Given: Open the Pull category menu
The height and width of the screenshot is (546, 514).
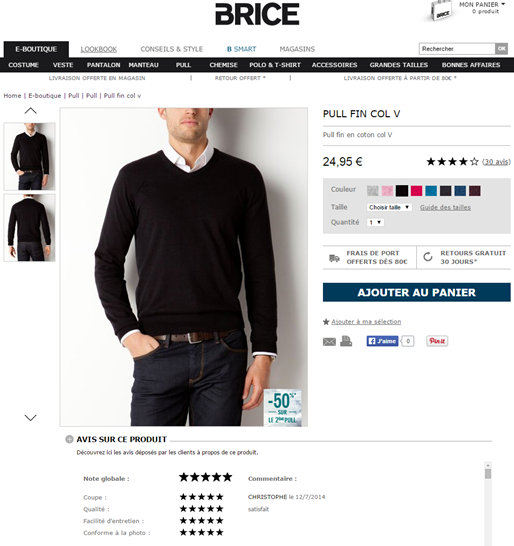Looking at the screenshot, I should pyautogui.click(x=183, y=65).
